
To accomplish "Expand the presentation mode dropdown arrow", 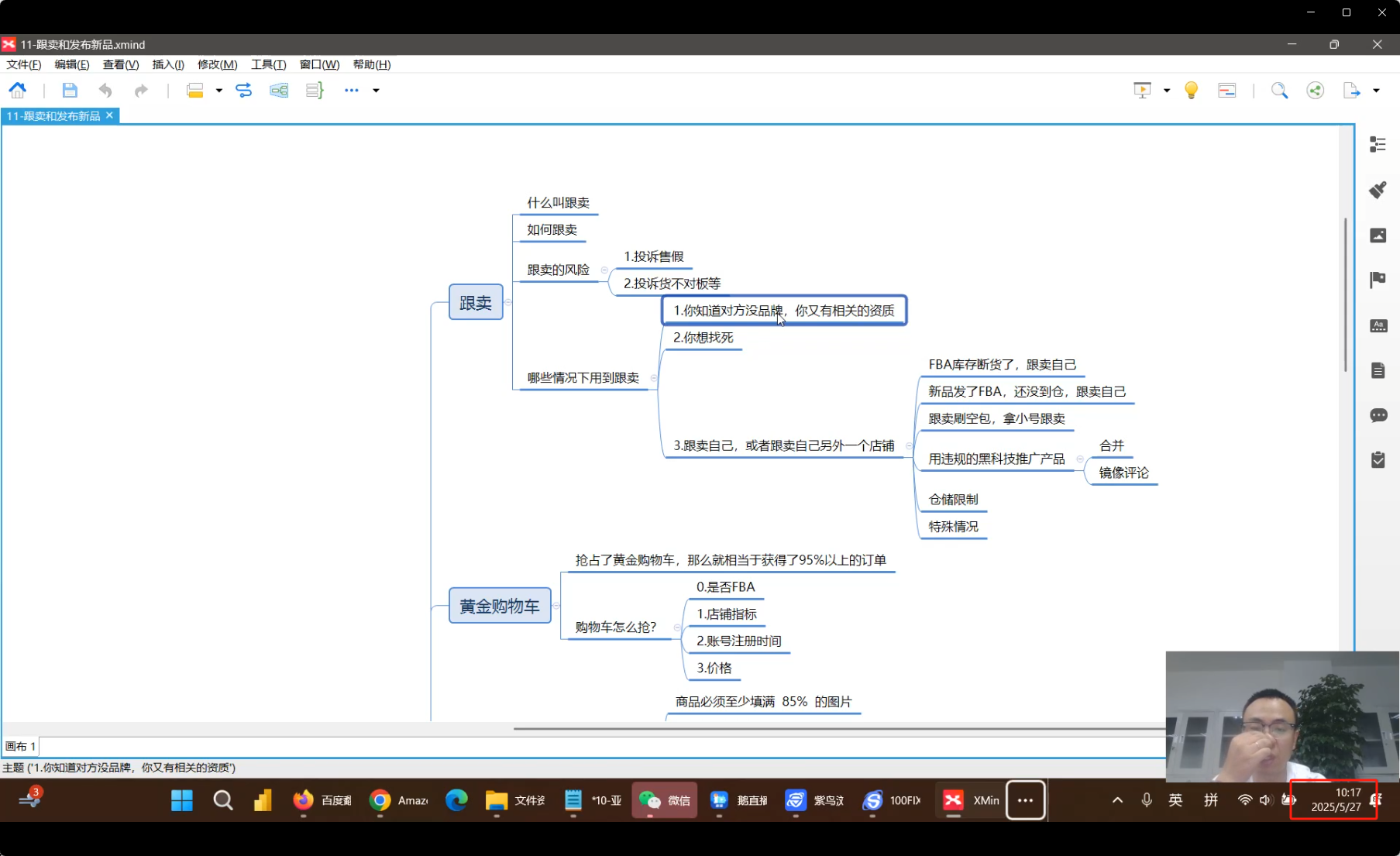I will [1166, 91].
